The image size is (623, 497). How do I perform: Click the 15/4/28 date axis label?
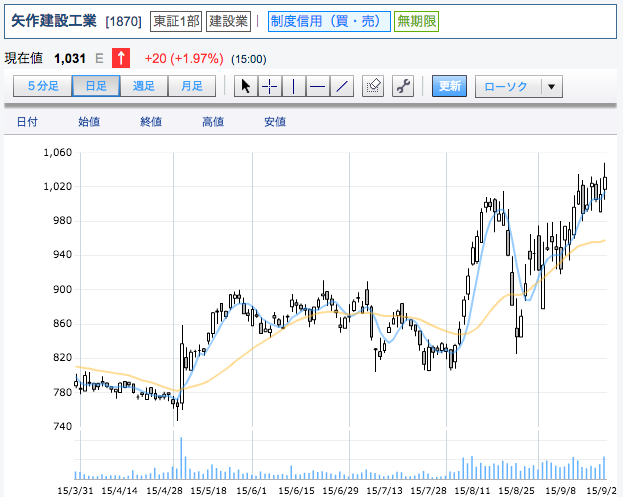pos(164,491)
